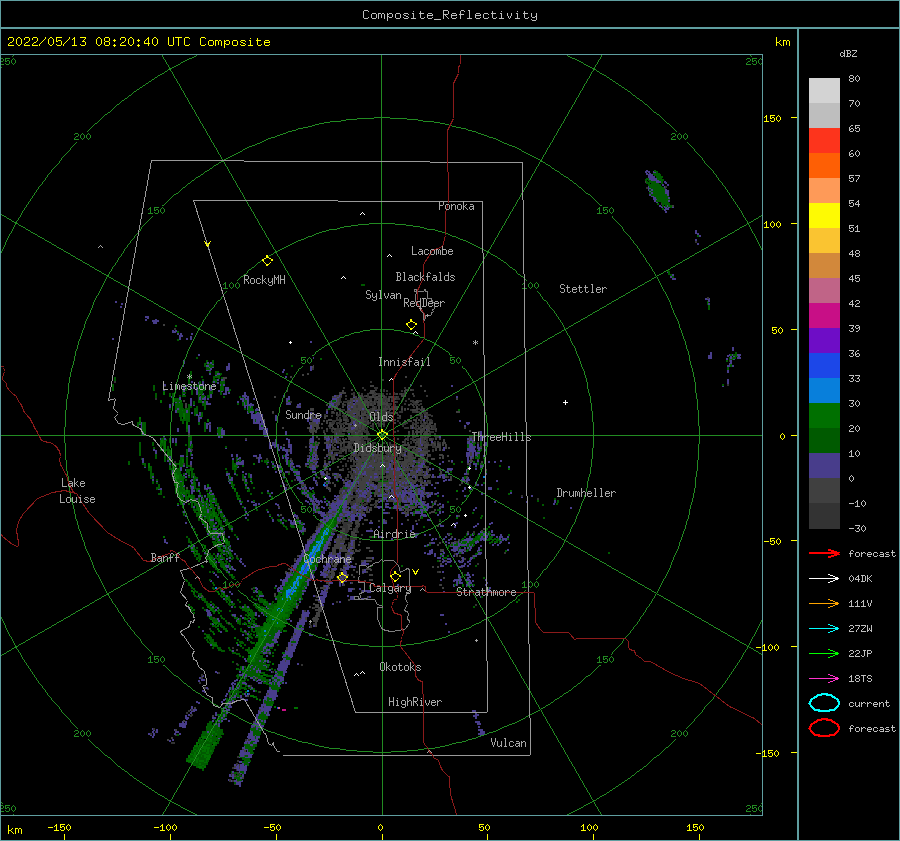Select the yellow diamond marker below Cochrane
Image resolution: width=900 pixels, height=841 pixels.
[343, 577]
